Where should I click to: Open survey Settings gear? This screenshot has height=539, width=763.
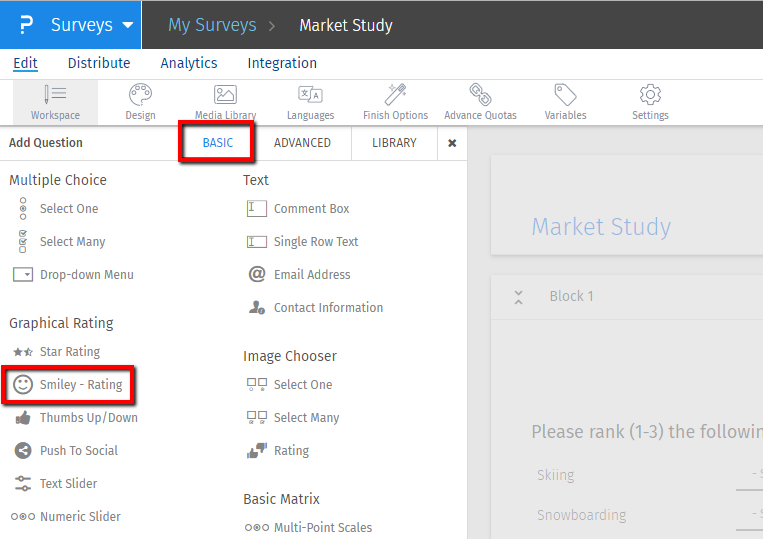coord(650,101)
